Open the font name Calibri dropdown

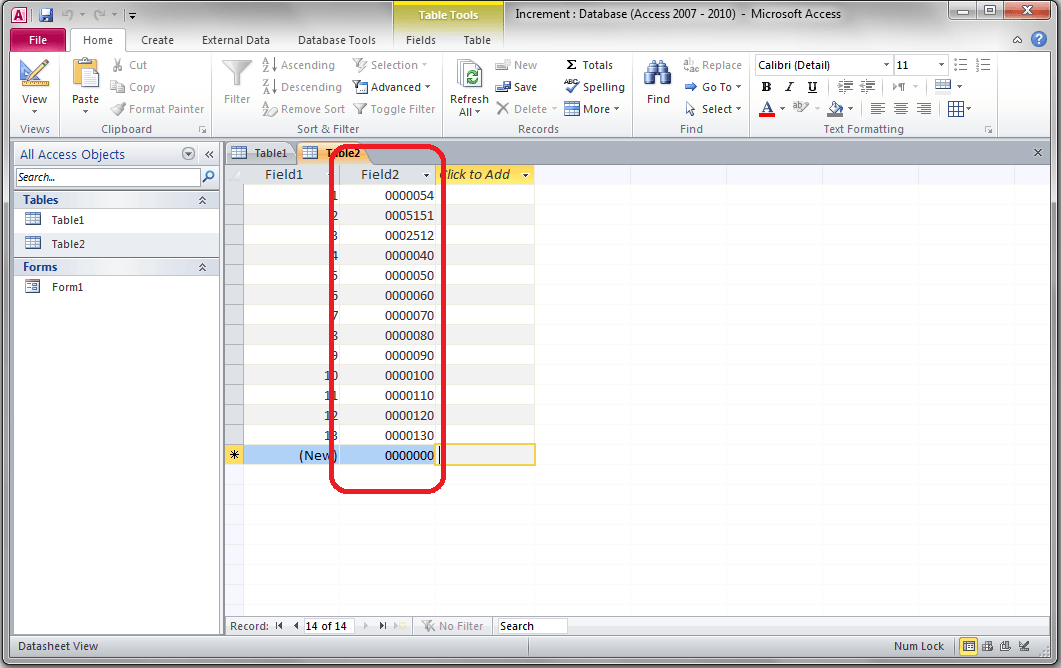tap(886, 65)
